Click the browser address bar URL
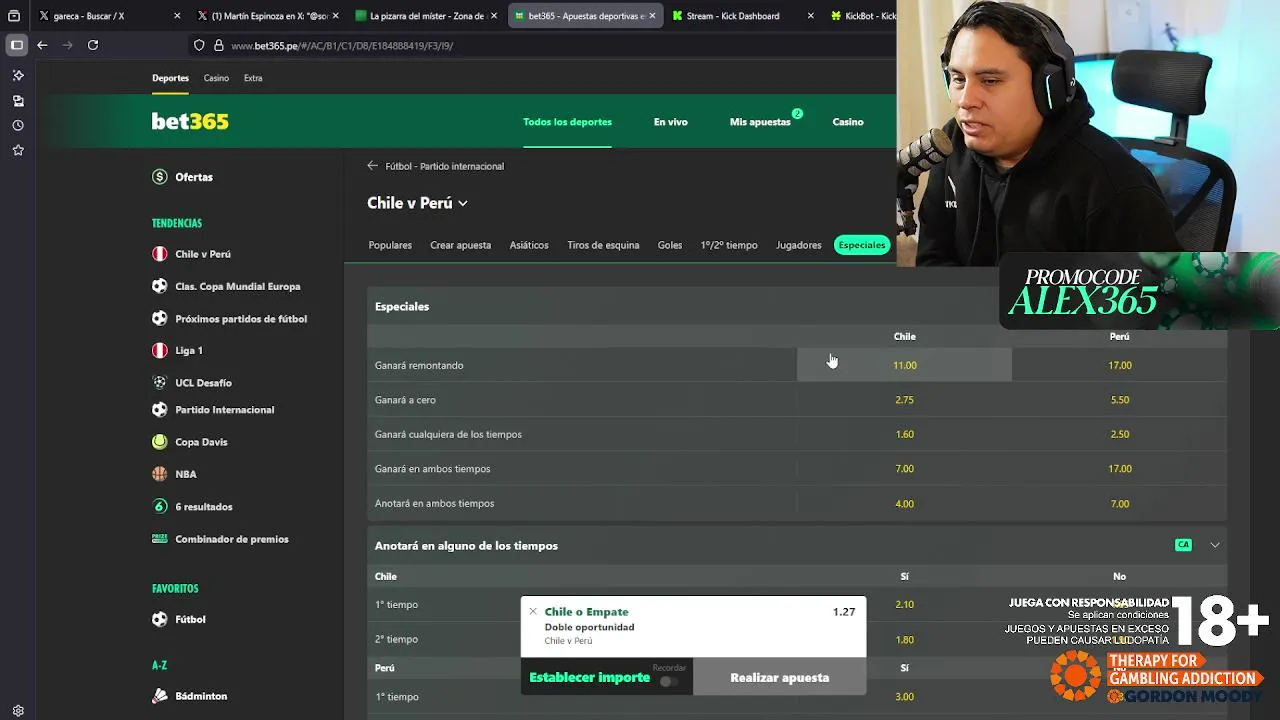Image resolution: width=1280 pixels, height=720 pixels. (342, 45)
